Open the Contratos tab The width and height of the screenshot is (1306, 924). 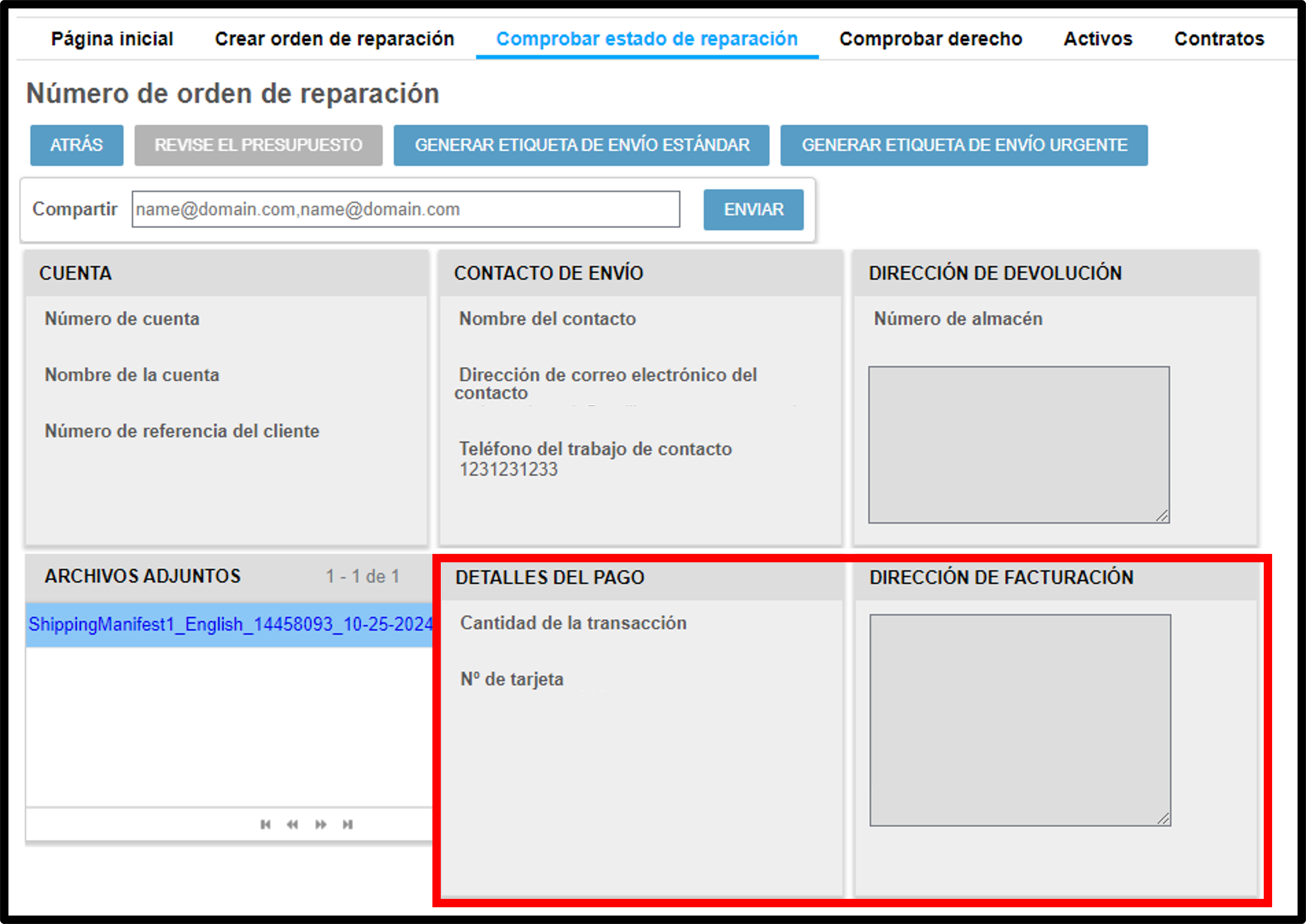[x=1219, y=39]
